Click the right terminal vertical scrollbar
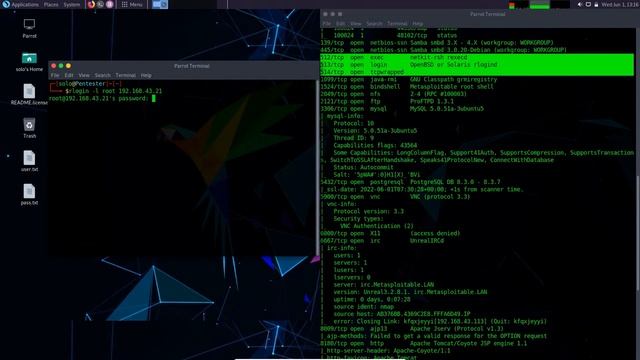This screenshot has height=360, width=640. (638, 233)
